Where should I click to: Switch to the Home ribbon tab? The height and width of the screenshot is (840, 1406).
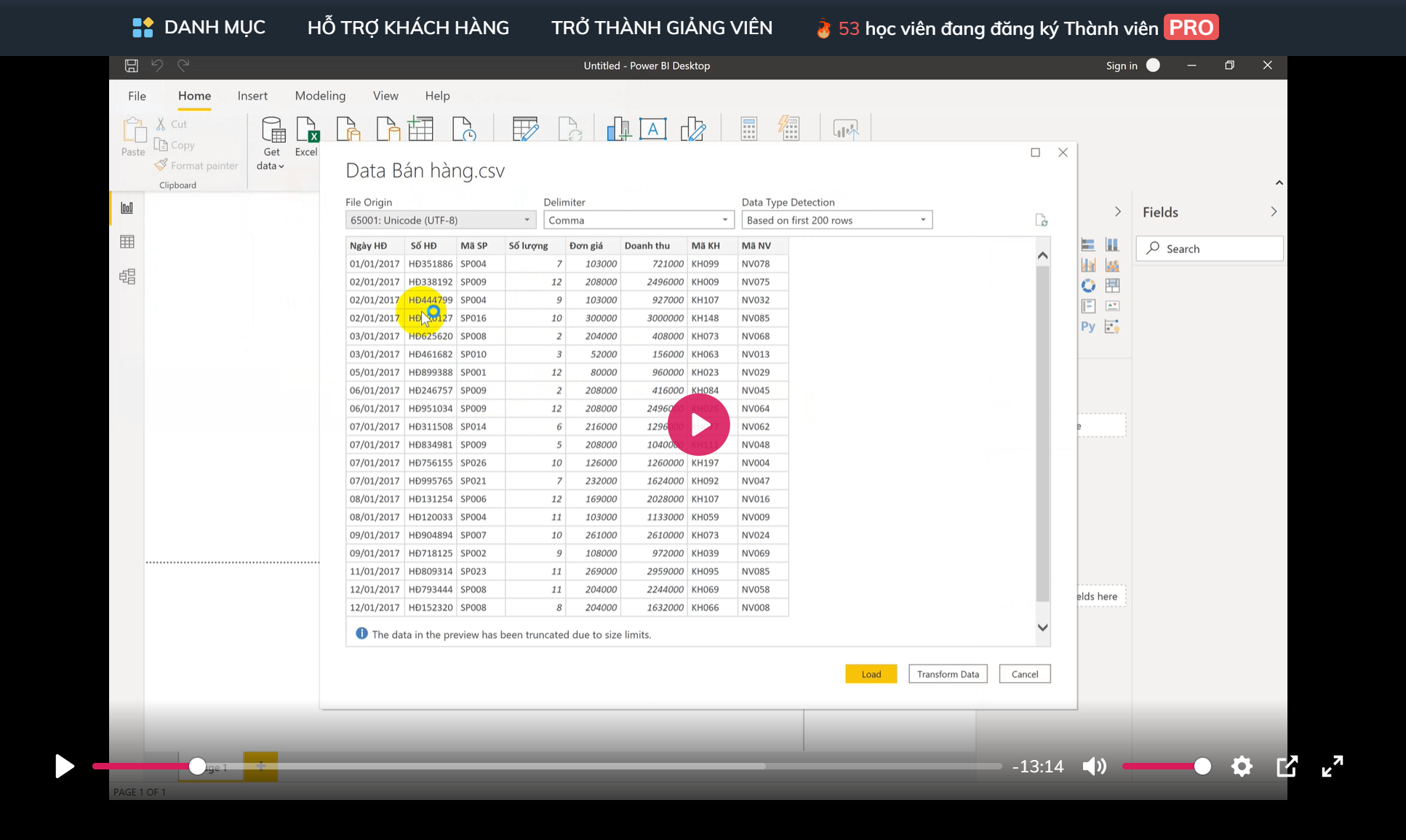(x=194, y=96)
